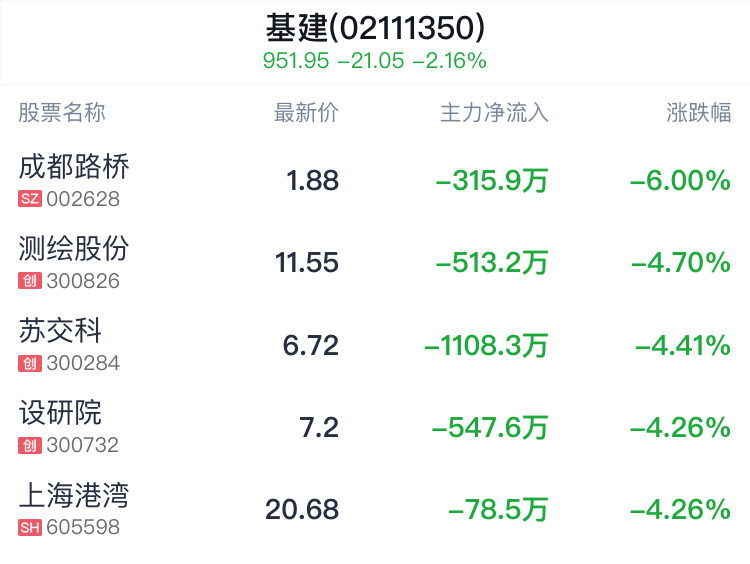The image size is (750, 564).
Task: Open the 成都路桥 stock details
Action: point(74,166)
